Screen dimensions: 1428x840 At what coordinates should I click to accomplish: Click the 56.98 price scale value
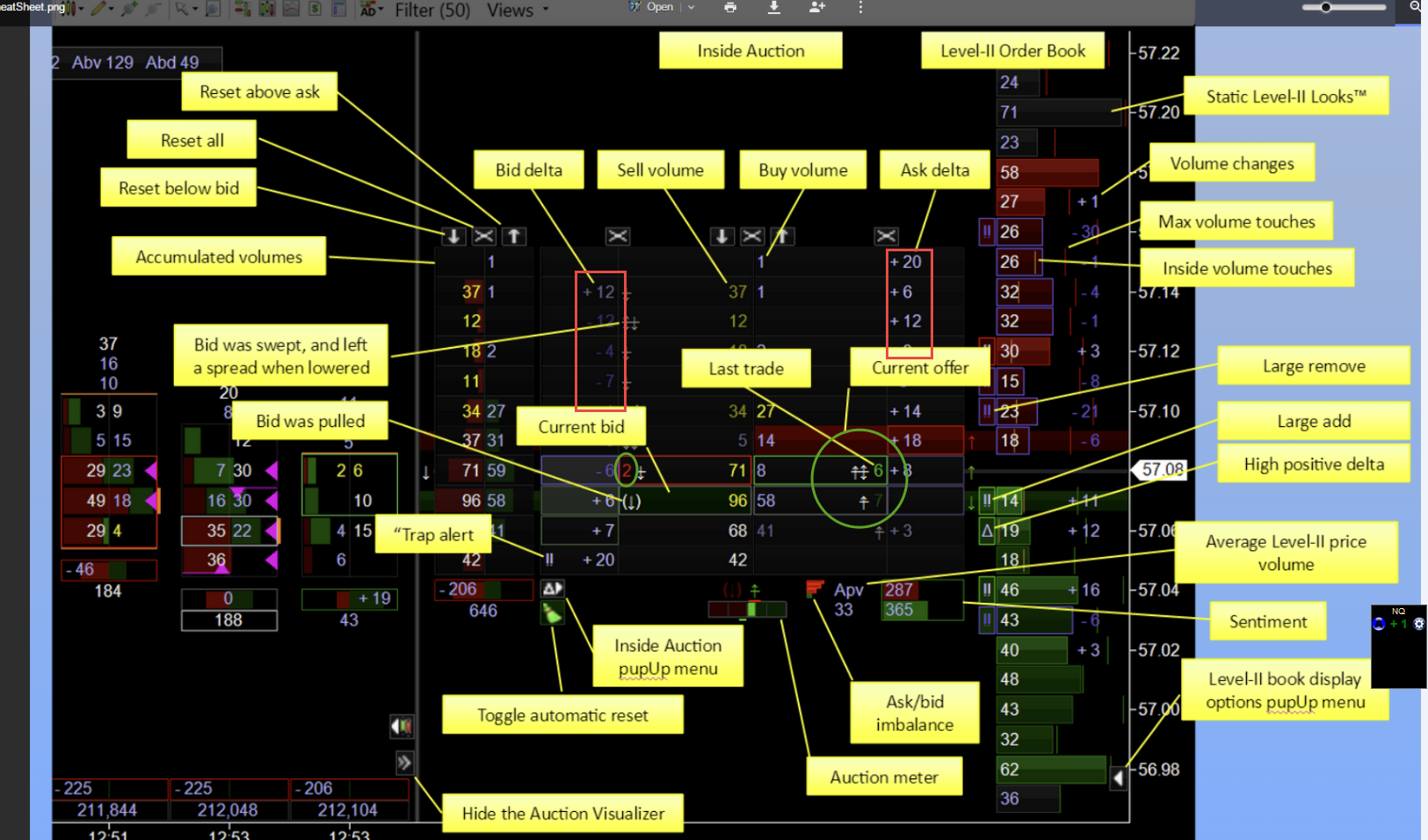tap(1158, 770)
